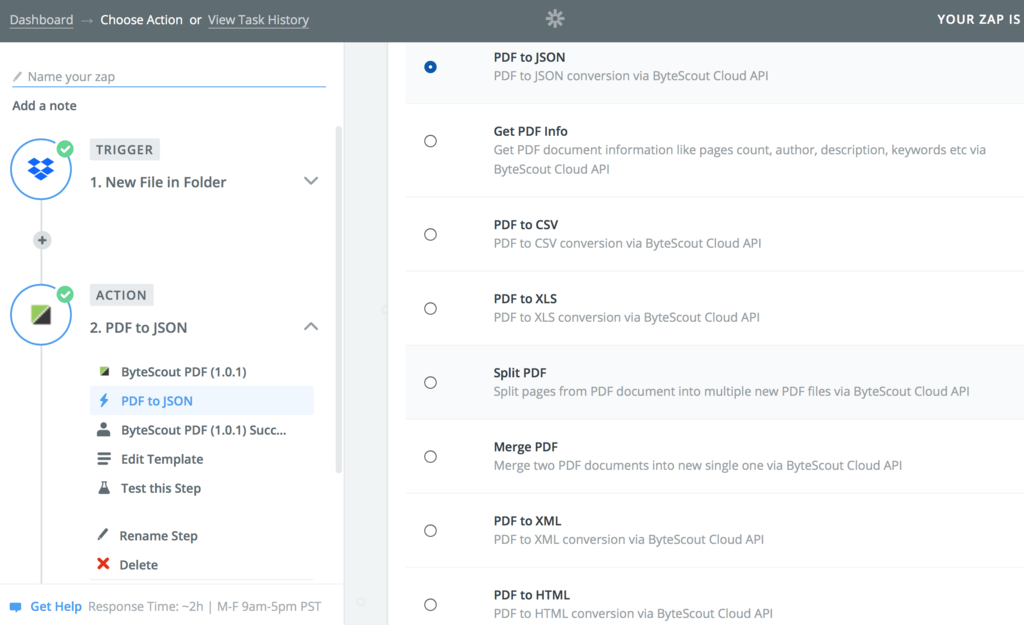1024x625 pixels.
Task: Click the PDF to XLS option title
Action: pyautogui.click(x=525, y=298)
